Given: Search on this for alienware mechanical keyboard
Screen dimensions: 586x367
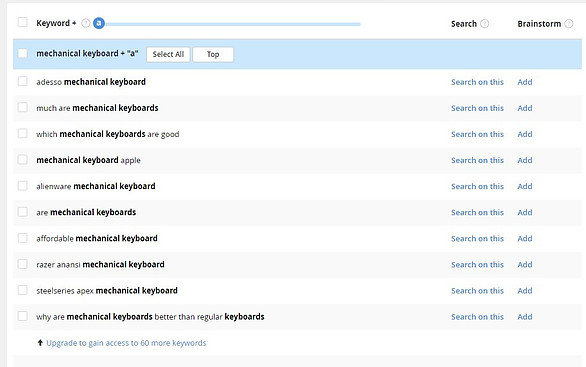Looking at the screenshot, I should [477, 186].
